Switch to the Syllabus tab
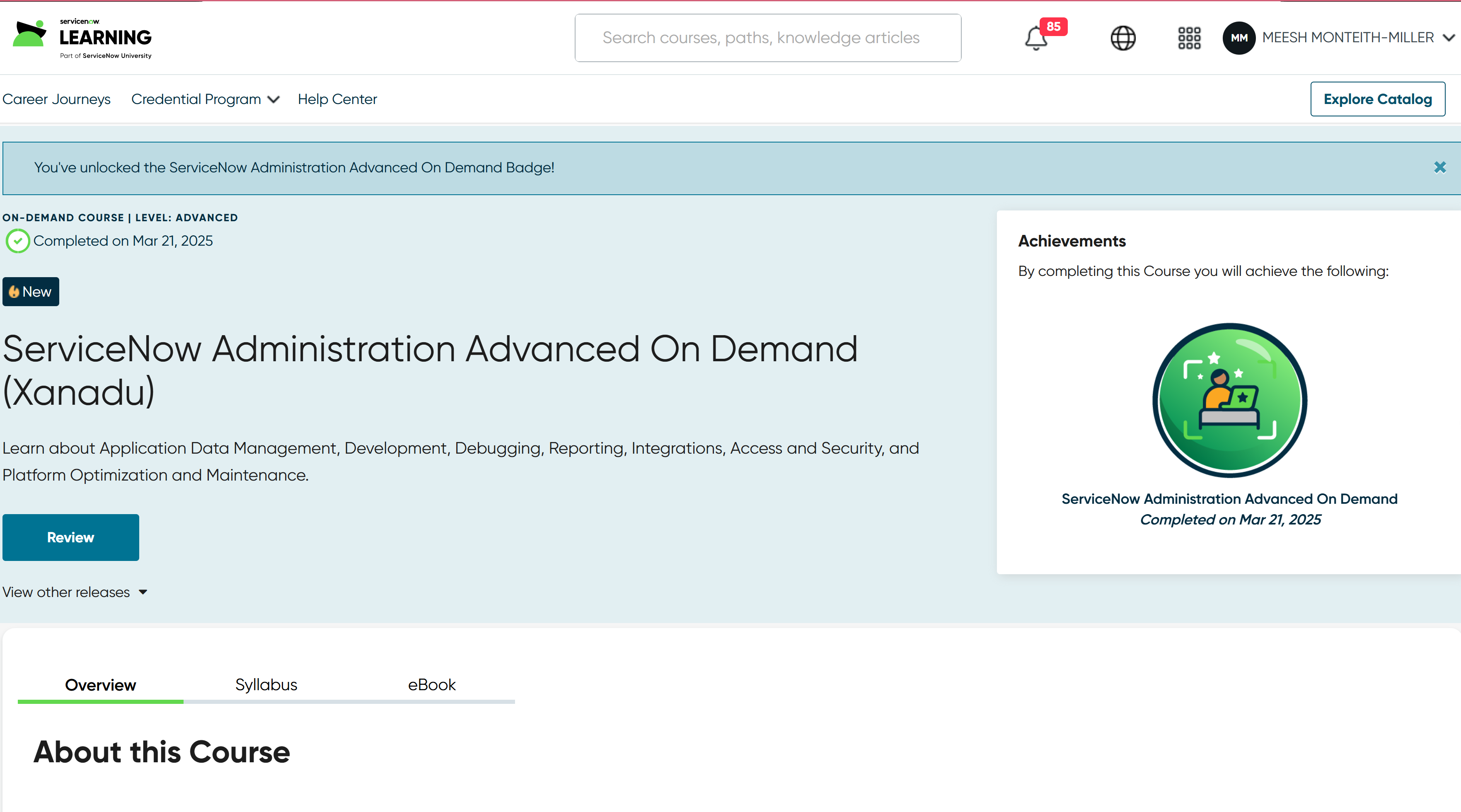The width and height of the screenshot is (1461, 812). point(266,684)
